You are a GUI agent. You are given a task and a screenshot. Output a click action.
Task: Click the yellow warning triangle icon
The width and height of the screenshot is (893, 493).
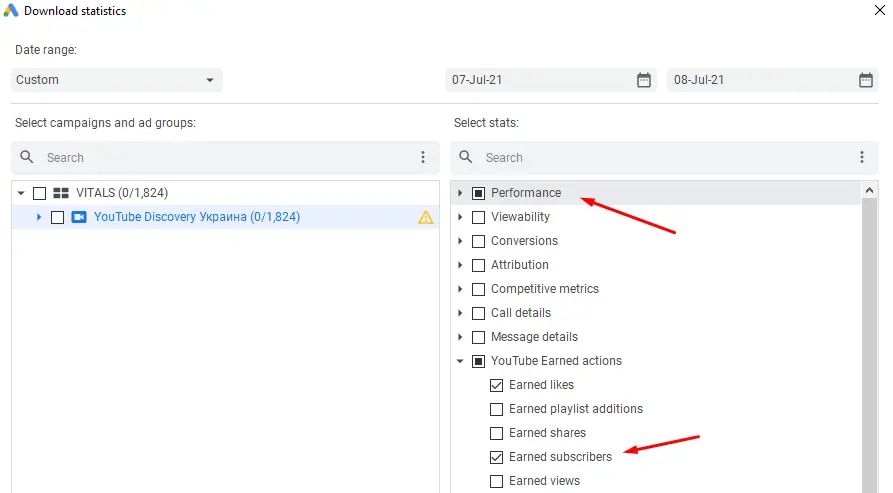425,217
